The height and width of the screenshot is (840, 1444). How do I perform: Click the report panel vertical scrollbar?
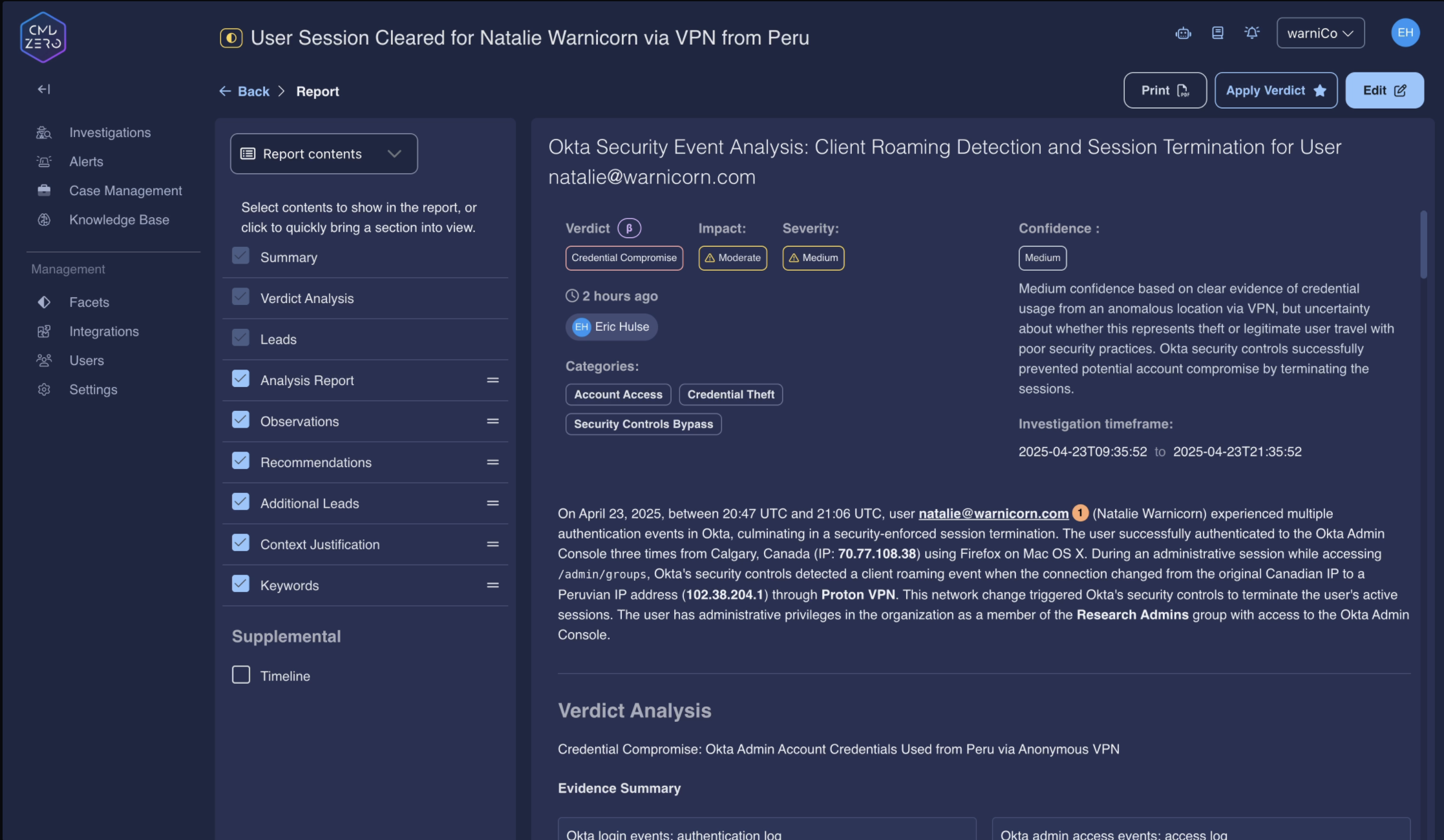1423,246
